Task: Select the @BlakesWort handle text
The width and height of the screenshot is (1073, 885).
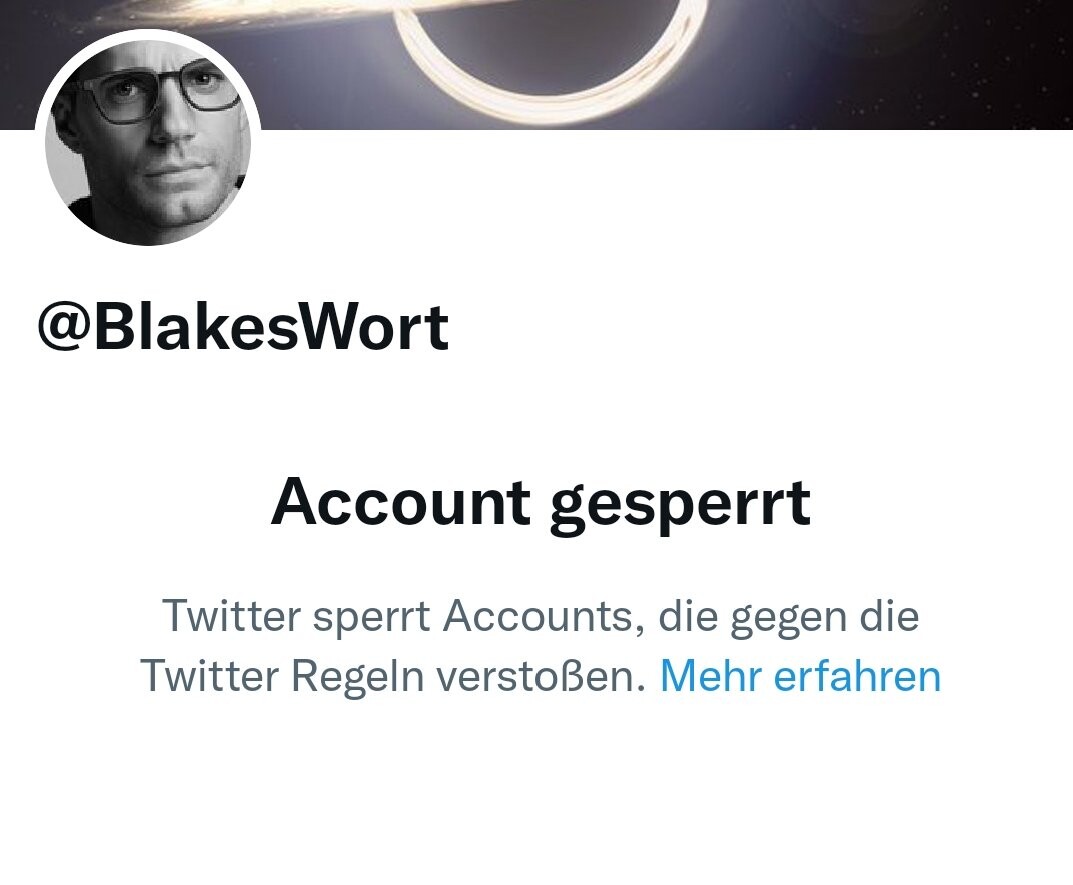Action: [x=244, y=328]
